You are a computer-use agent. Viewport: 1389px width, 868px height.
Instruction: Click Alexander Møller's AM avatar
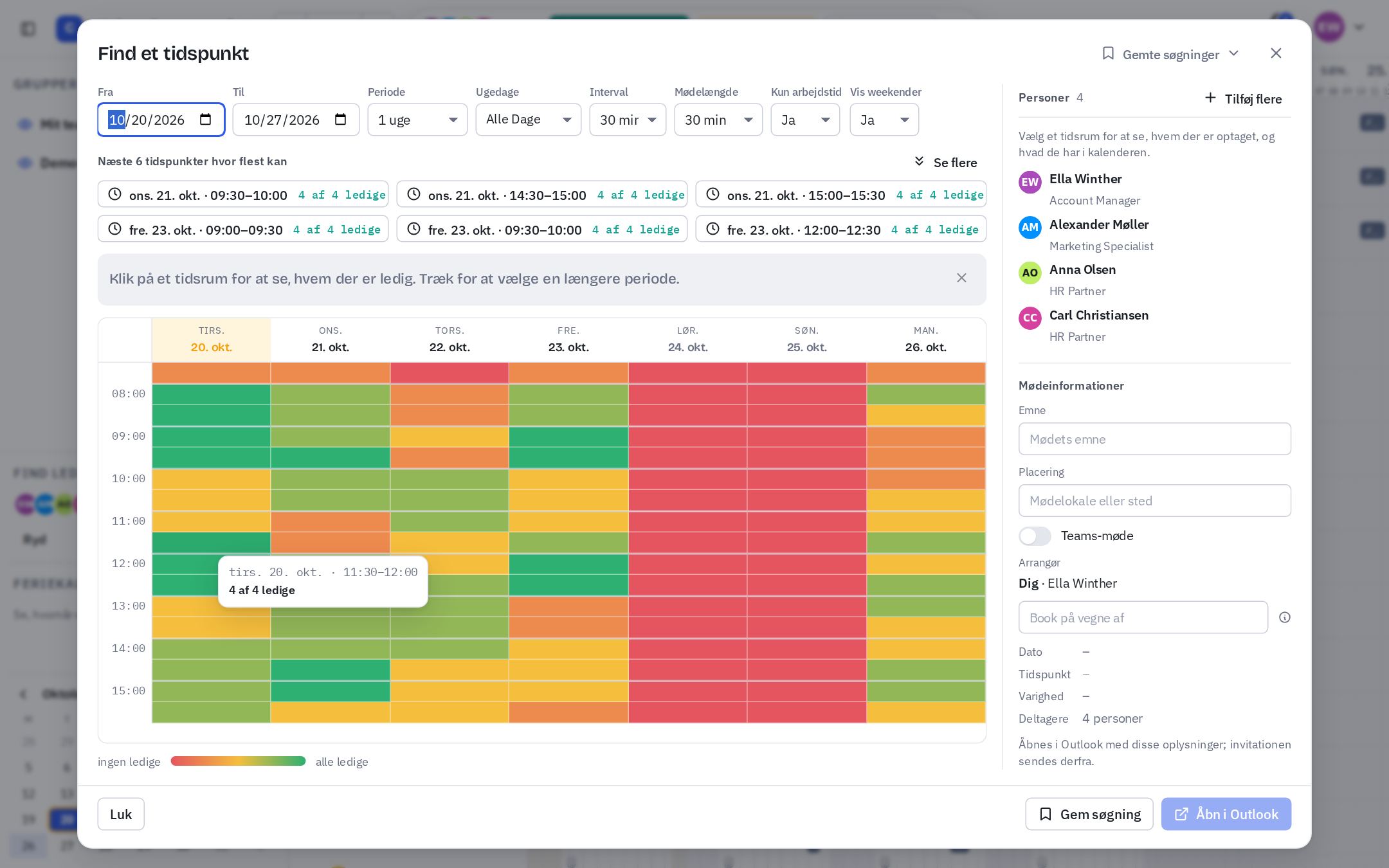(x=1030, y=227)
